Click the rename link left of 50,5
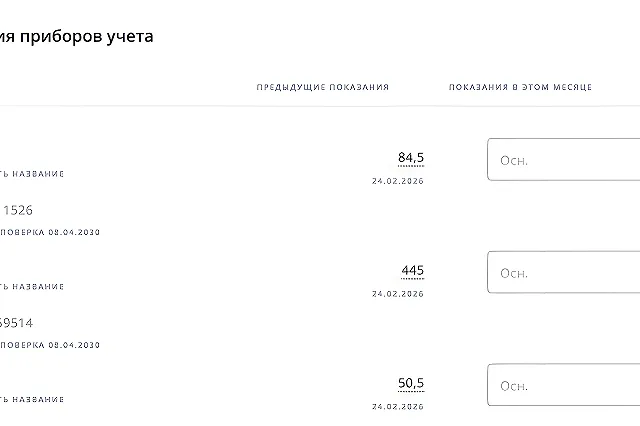The width and height of the screenshot is (640, 426). [x=32, y=399]
